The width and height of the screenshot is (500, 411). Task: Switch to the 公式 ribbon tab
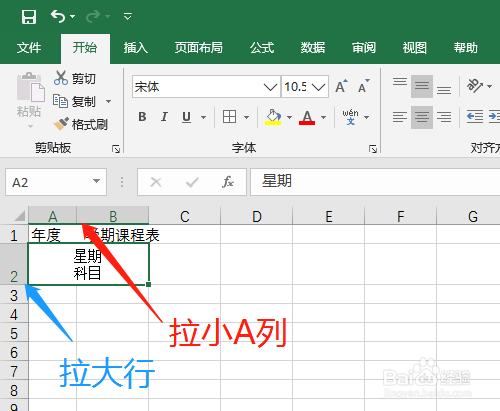point(262,48)
